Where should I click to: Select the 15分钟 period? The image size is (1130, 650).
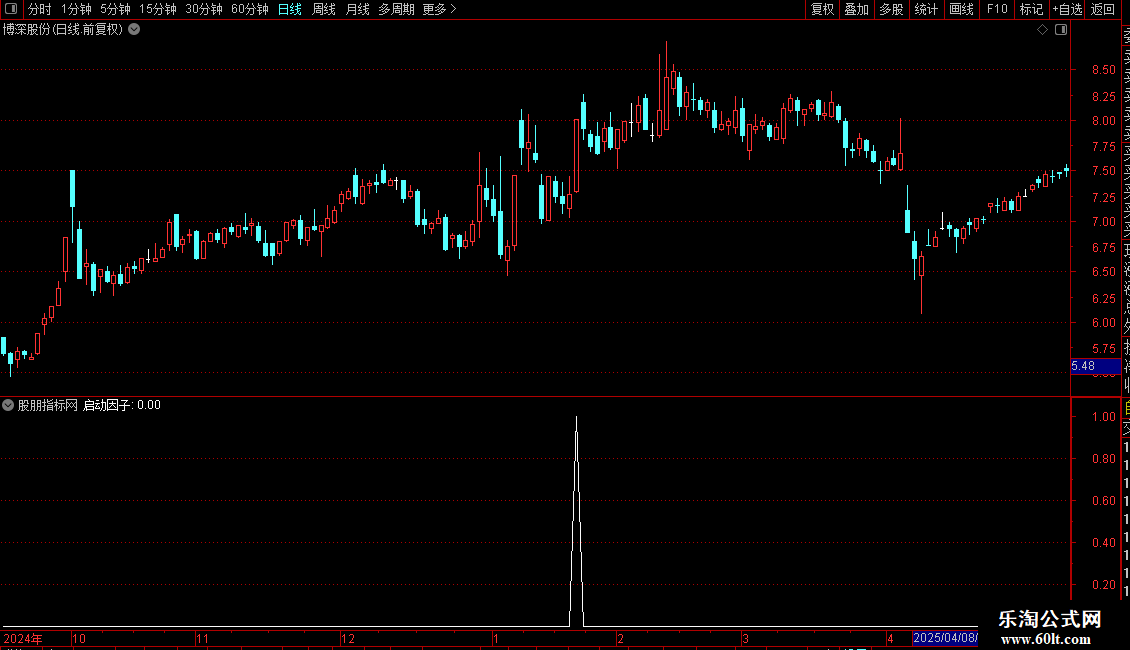(157, 9)
